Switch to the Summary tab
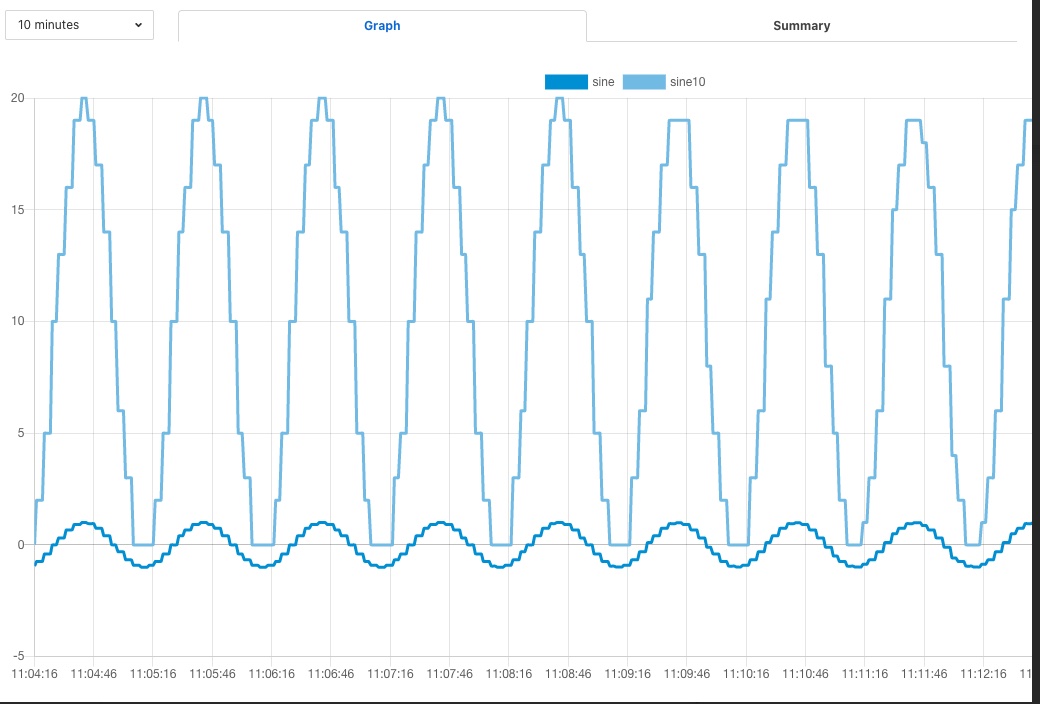Viewport: 1040px width, 704px height. coord(801,26)
